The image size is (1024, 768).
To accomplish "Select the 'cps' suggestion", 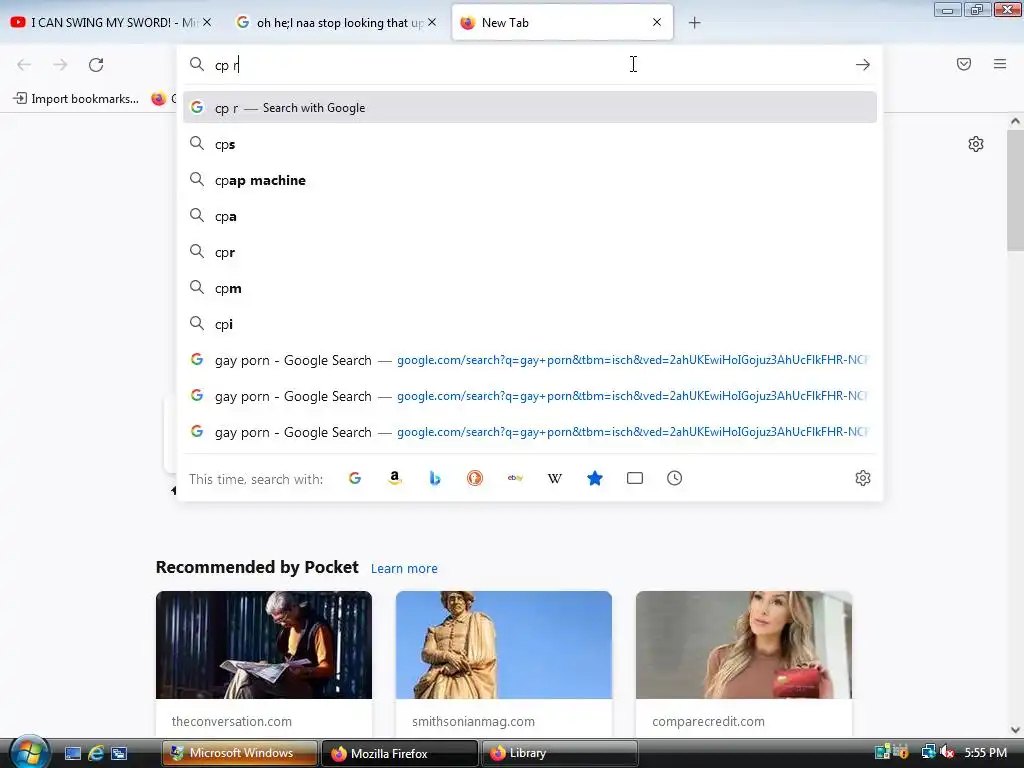I will (530, 144).
